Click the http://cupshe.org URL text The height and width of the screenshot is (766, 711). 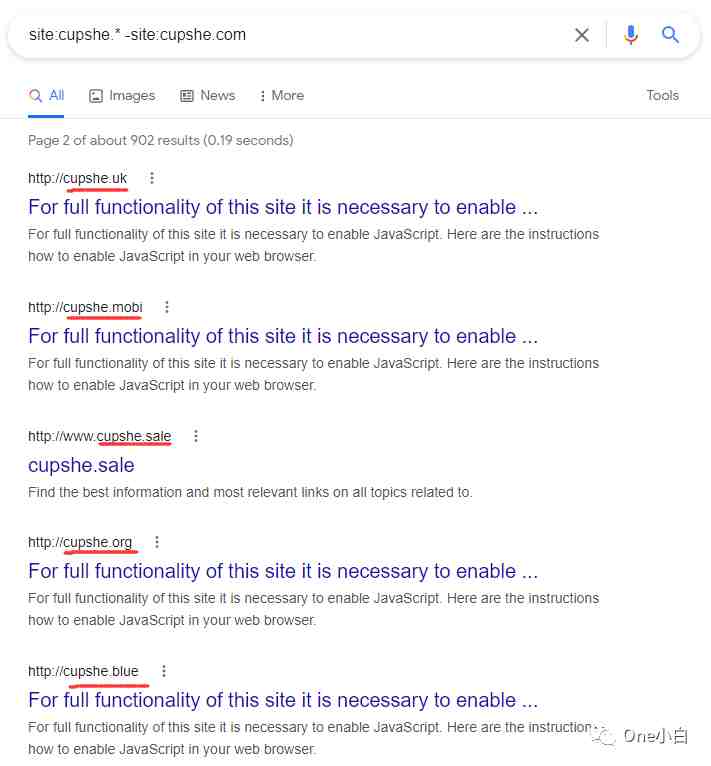(80, 542)
